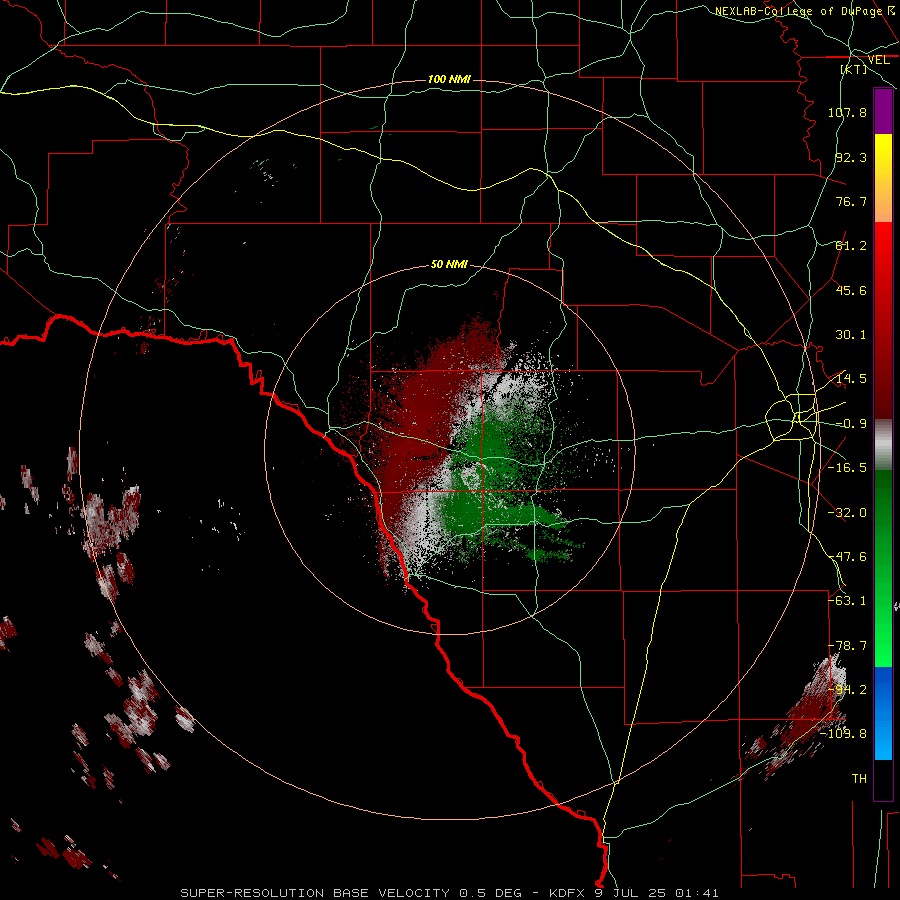This screenshot has height=900, width=900.
Task: Click the 45.6 velocity scale value
Action: click(851, 290)
